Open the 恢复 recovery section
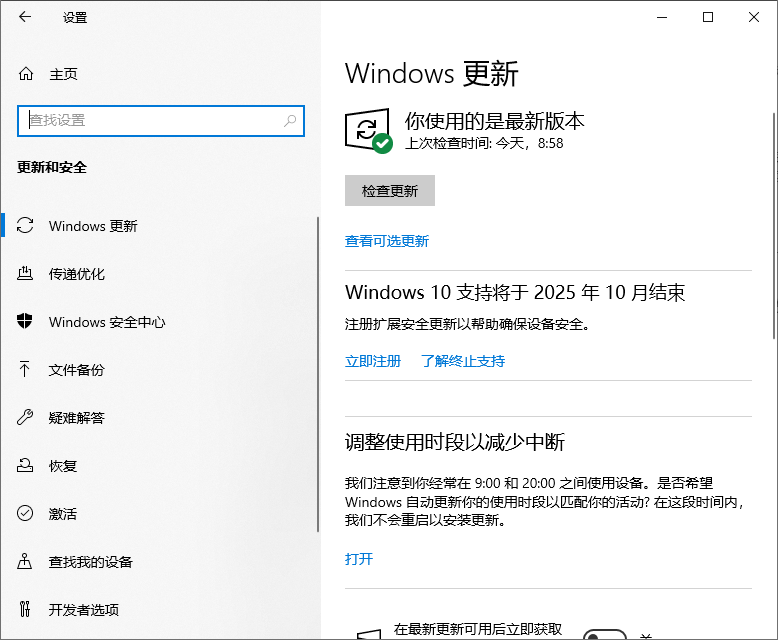 pyautogui.click(x=62, y=466)
